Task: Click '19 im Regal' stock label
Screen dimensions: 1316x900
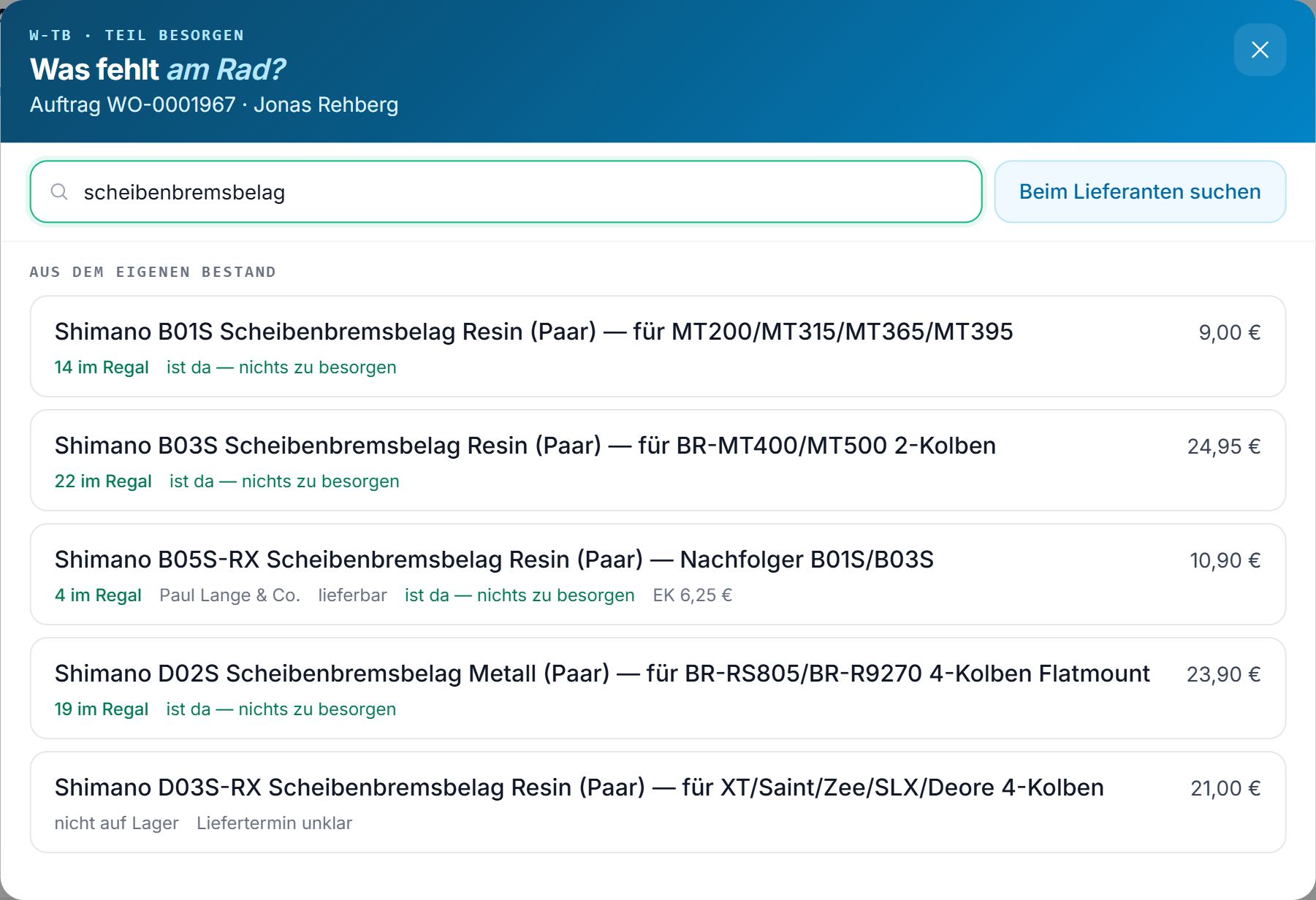Action: tap(102, 709)
